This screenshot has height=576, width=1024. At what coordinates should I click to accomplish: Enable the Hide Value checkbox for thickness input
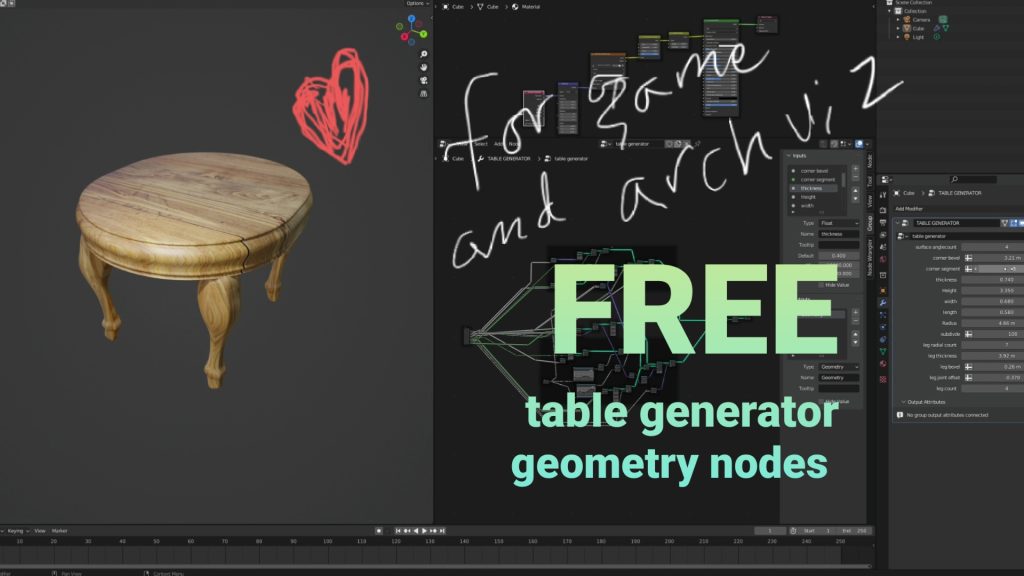click(x=821, y=285)
